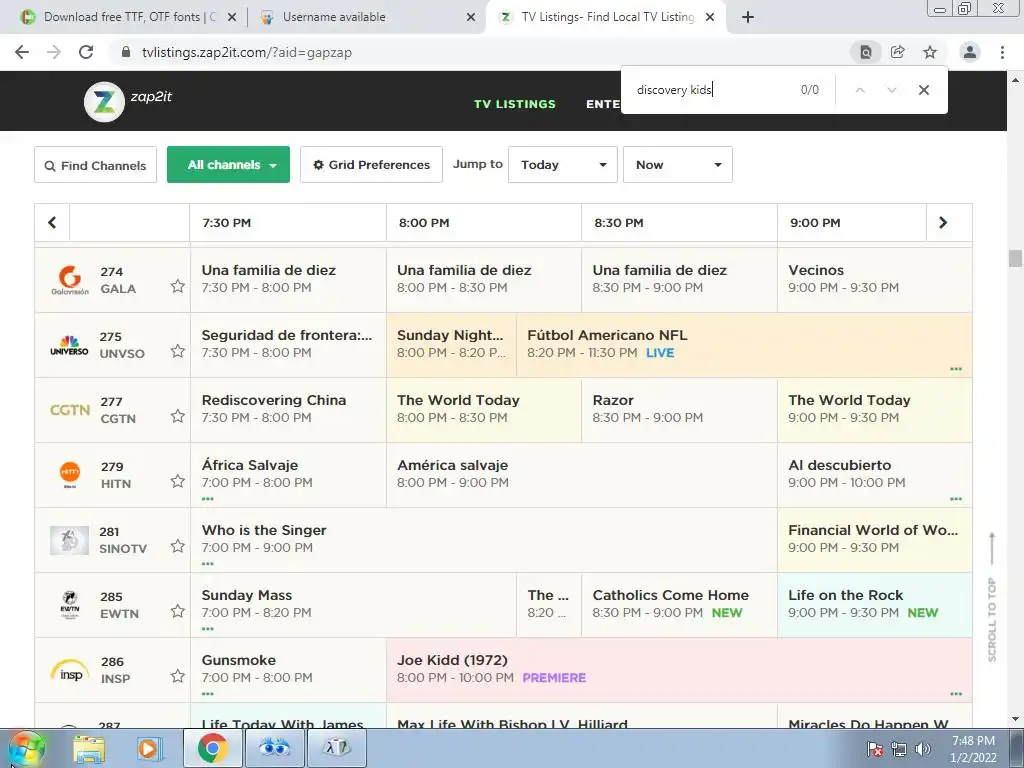Switch to the Username available tab
The width and height of the screenshot is (1024, 768).
pyautogui.click(x=366, y=17)
